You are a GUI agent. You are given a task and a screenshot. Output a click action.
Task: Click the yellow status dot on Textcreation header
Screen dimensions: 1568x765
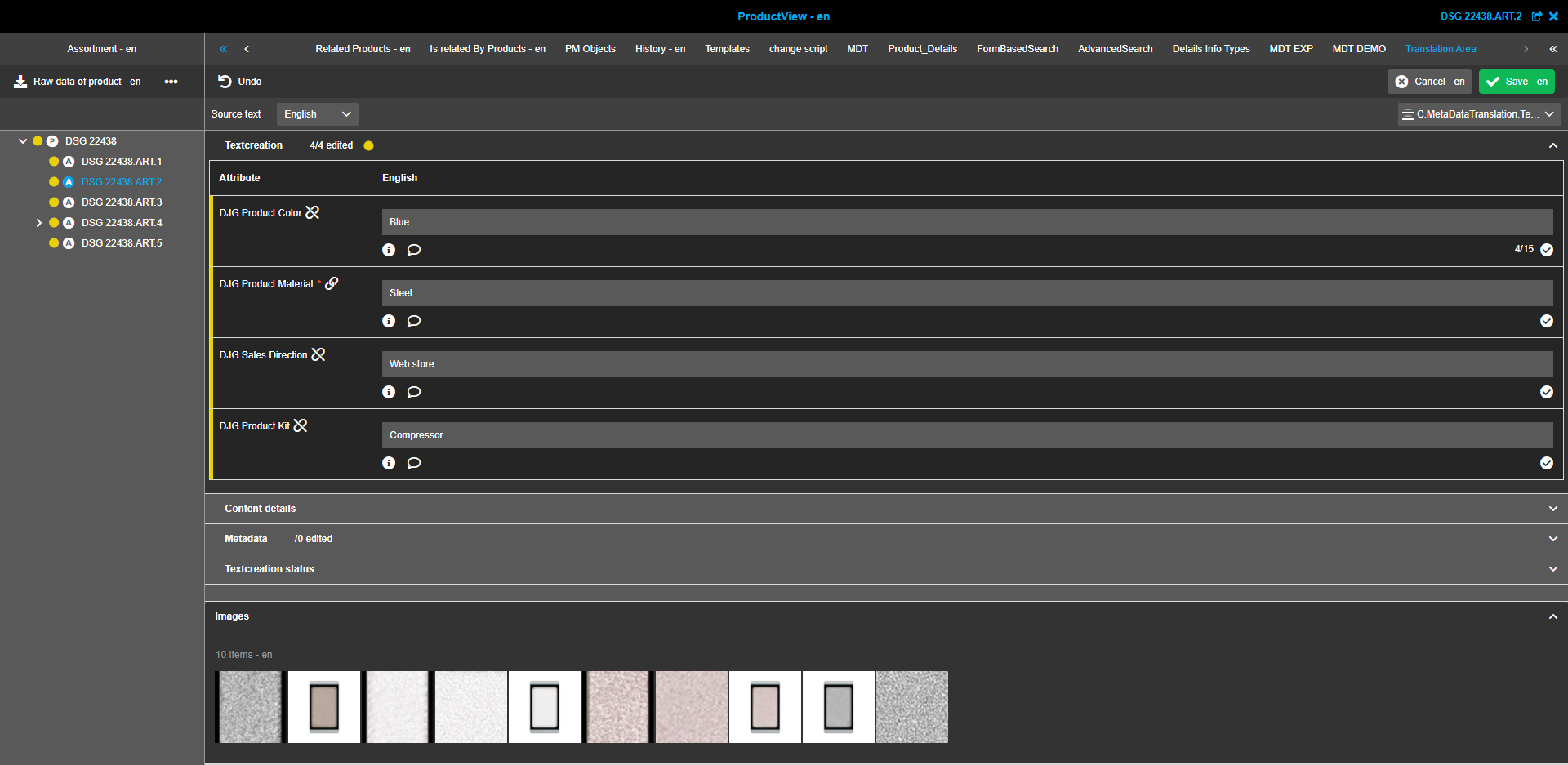369,145
